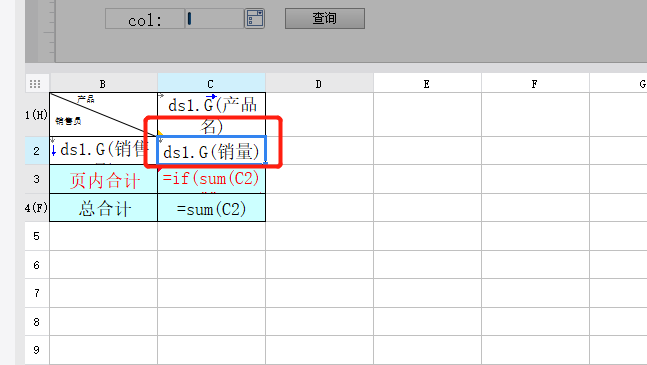Select the =sum(C2) cell in row 4
Image resolution: width=647 pixels, height=365 pixels.
coord(211,207)
